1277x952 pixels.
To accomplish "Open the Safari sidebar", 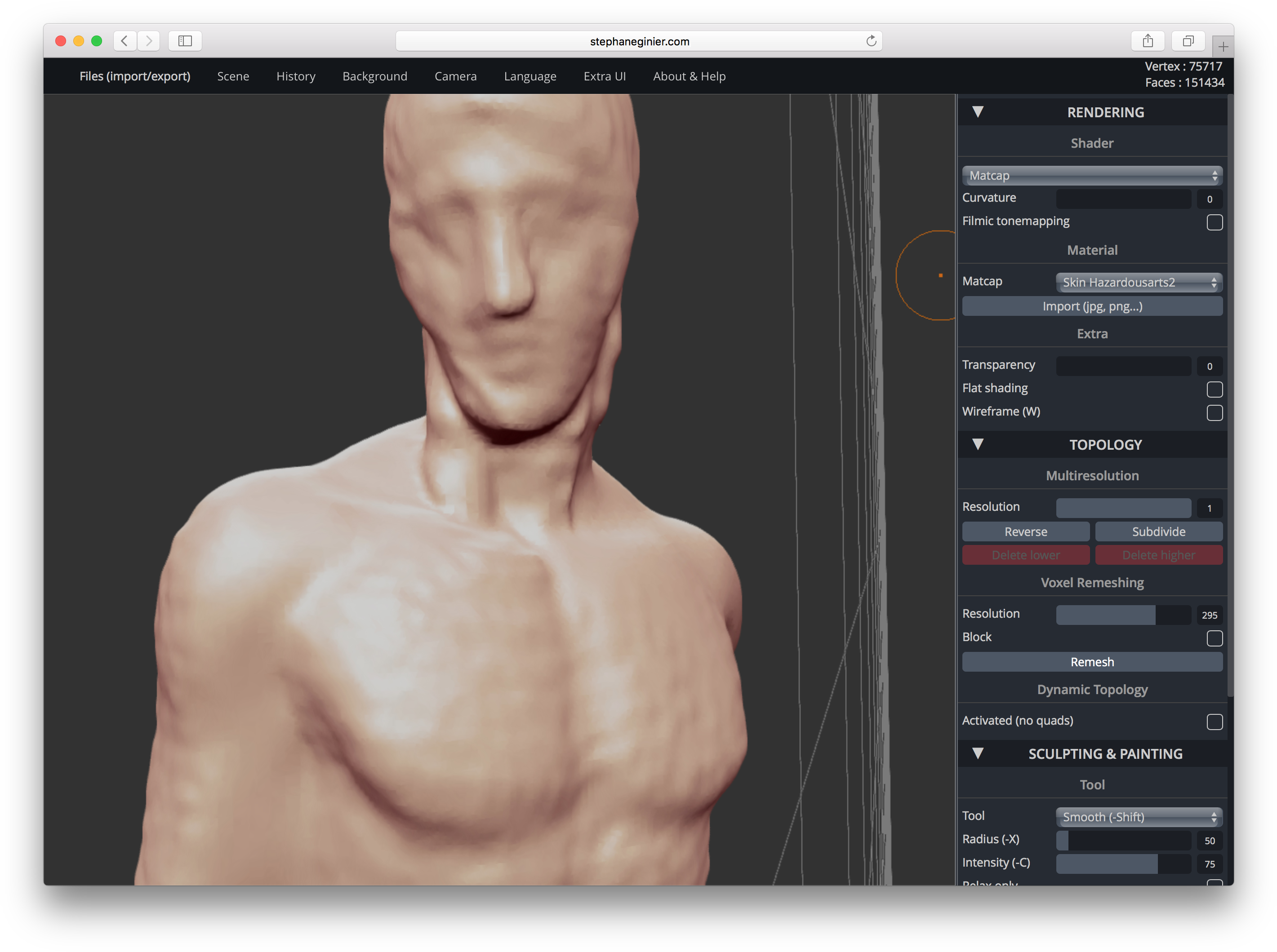I will (184, 41).
